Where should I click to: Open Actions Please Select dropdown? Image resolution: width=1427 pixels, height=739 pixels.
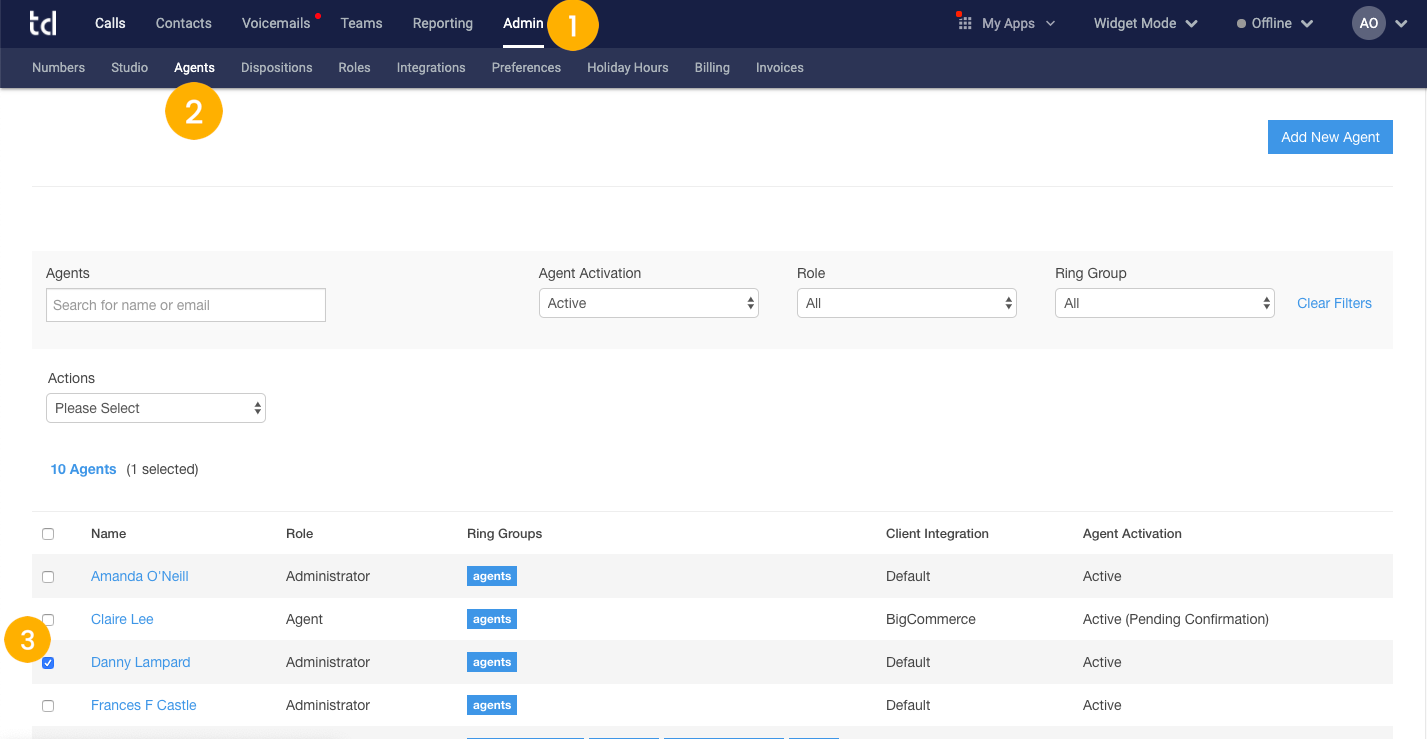point(156,408)
